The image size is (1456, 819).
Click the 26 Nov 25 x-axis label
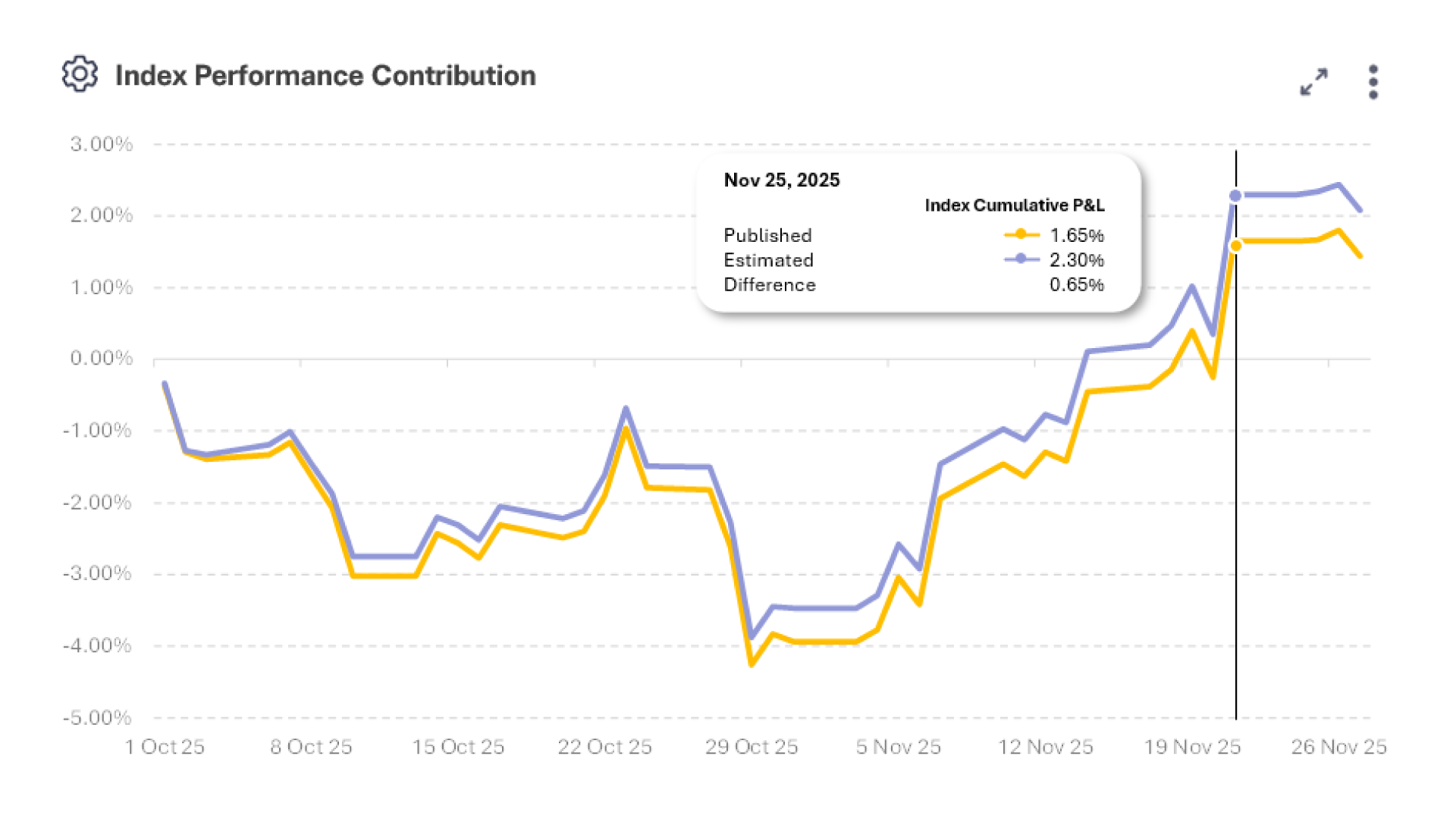click(1338, 747)
